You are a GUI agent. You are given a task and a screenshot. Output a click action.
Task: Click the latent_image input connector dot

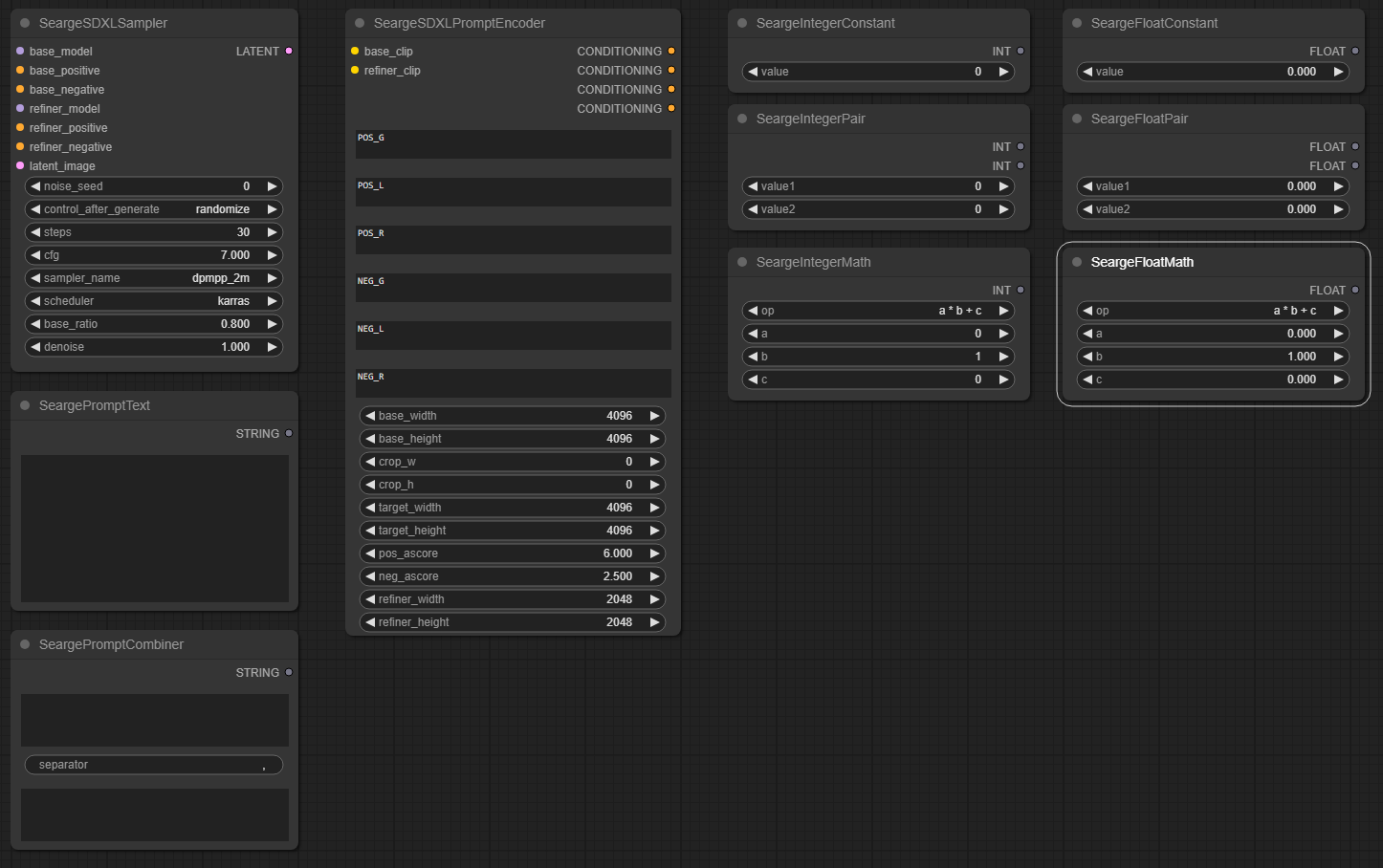tap(20, 165)
